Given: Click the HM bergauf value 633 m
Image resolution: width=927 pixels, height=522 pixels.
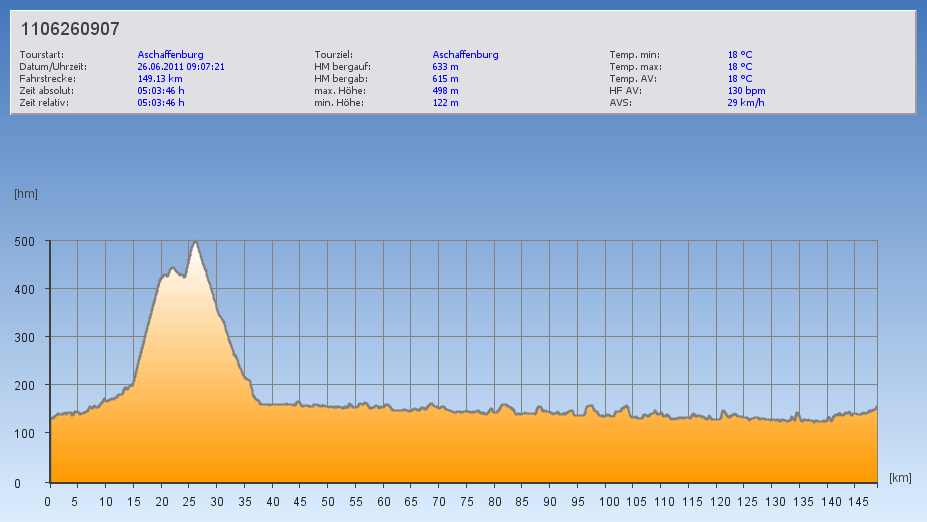Looking at the screenshot, I should click(445, 67).
